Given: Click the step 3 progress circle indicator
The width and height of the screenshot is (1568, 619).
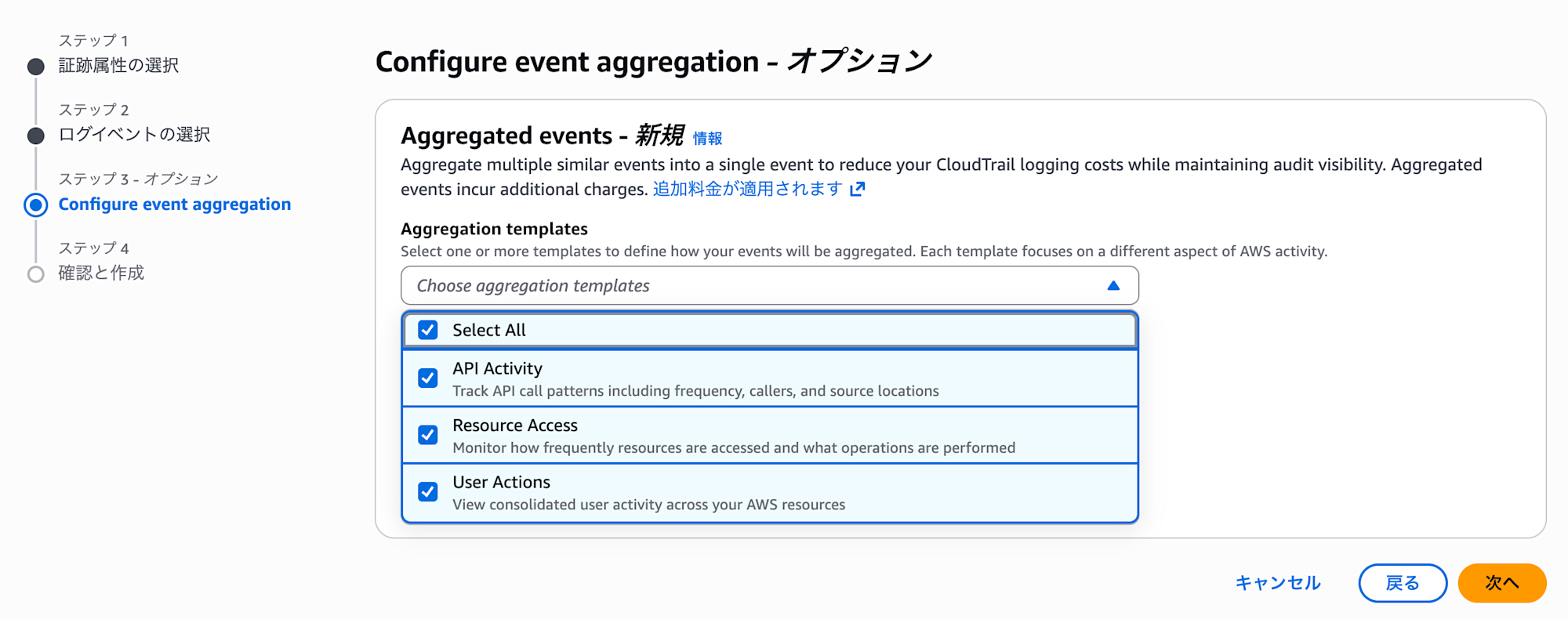Looking at the screenshot, I should coord(34,205).
